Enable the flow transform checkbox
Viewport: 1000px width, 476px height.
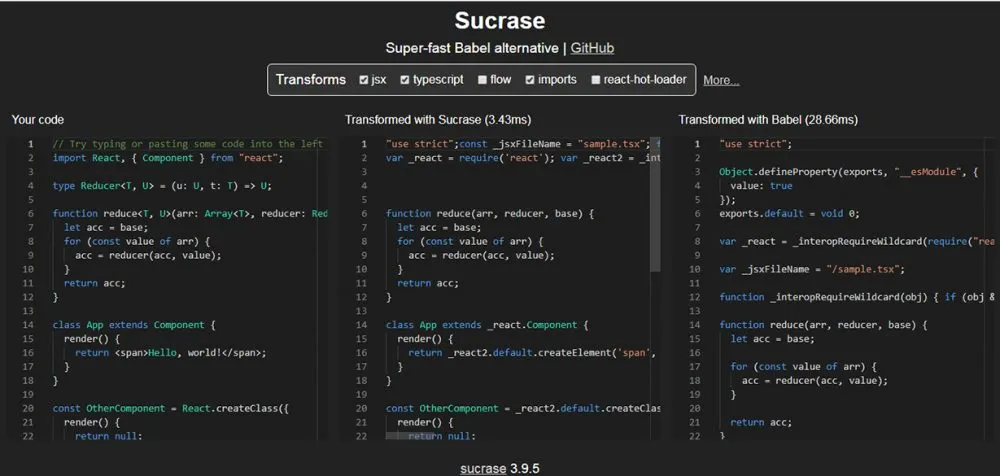(x=483, y=80)
